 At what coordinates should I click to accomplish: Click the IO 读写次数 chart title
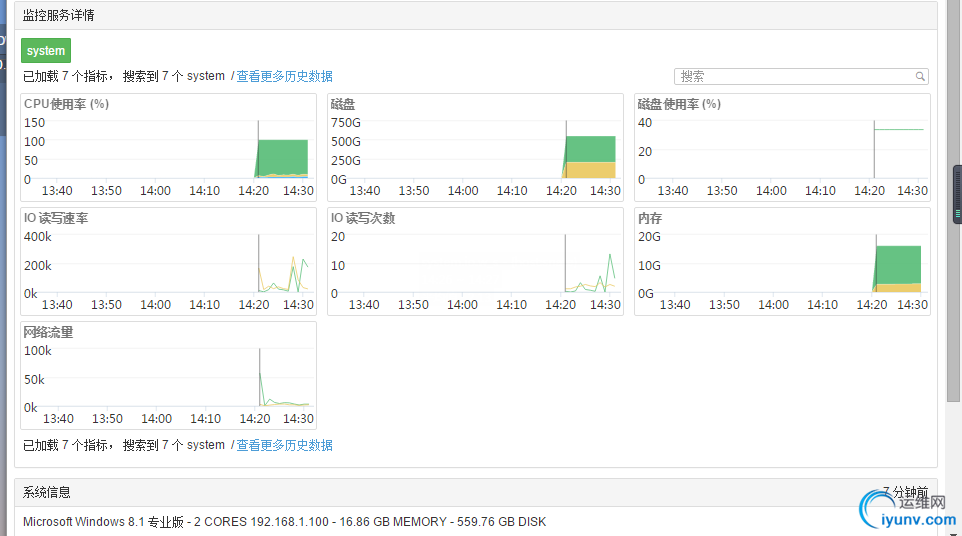(363, 218)
